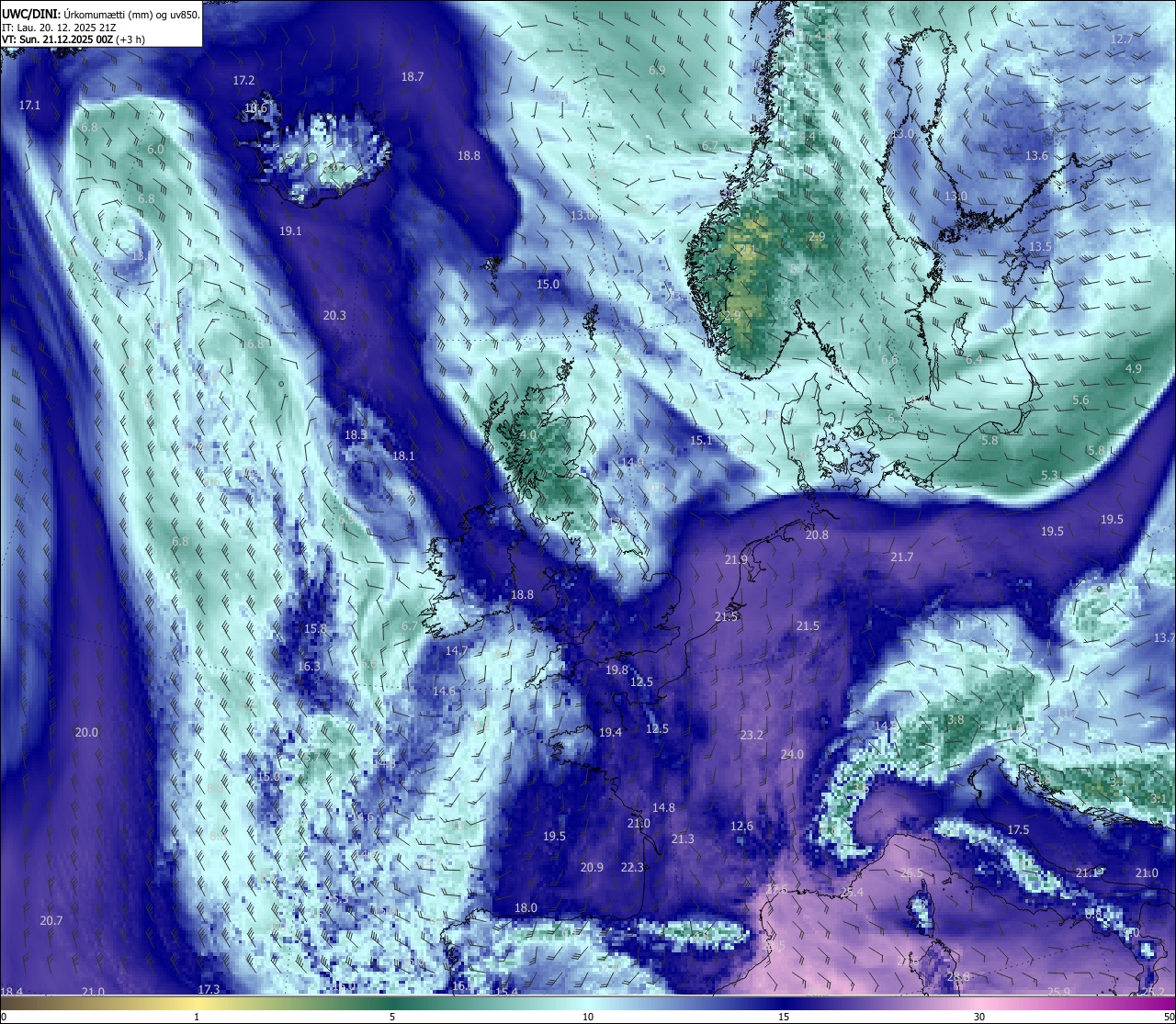This screenshot has height=1024, width=1176.
Task: Click the 13.5 value label
Action: pos(1040,248)
